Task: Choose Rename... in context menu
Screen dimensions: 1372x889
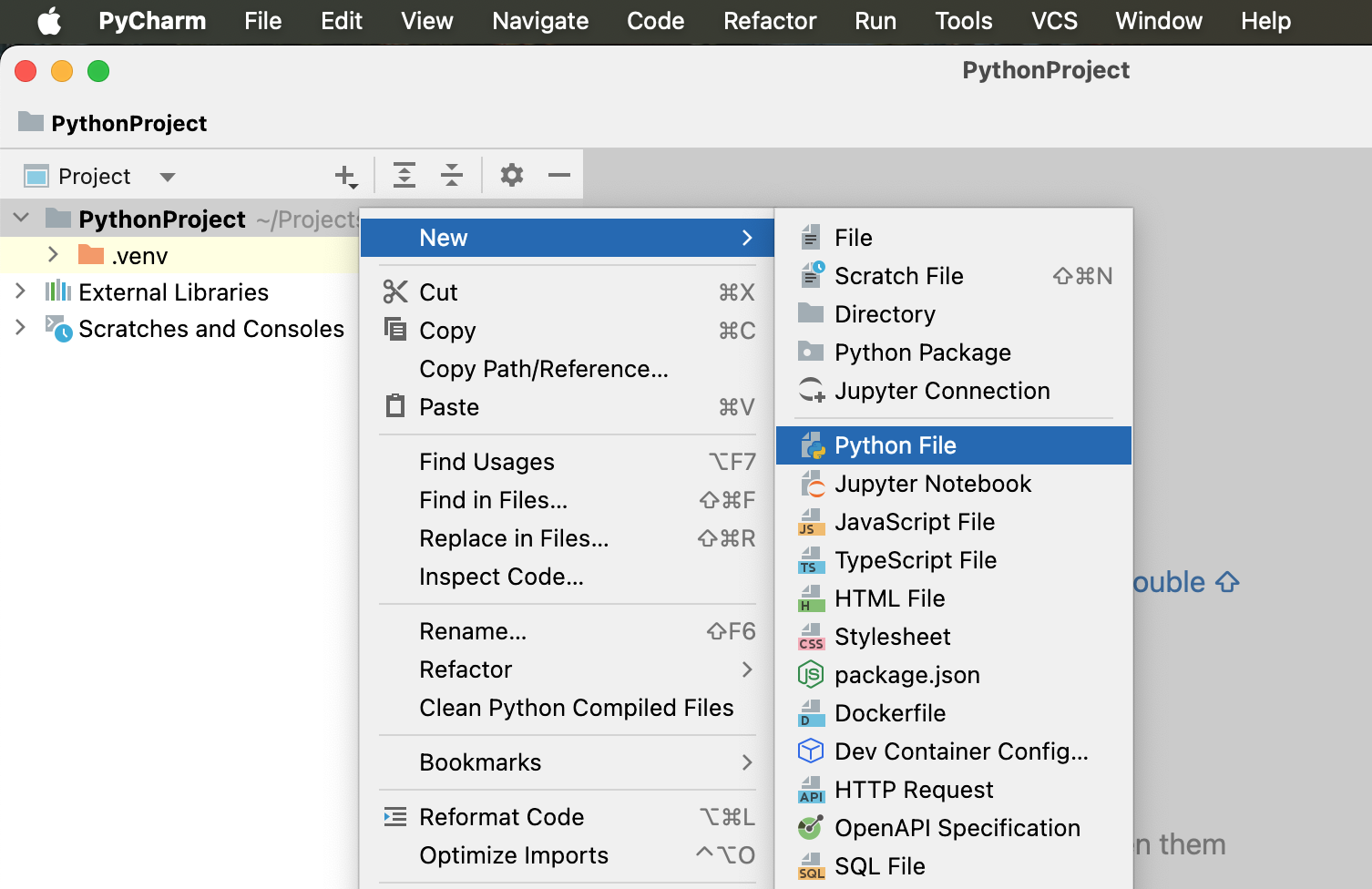Action: point(567,631)
